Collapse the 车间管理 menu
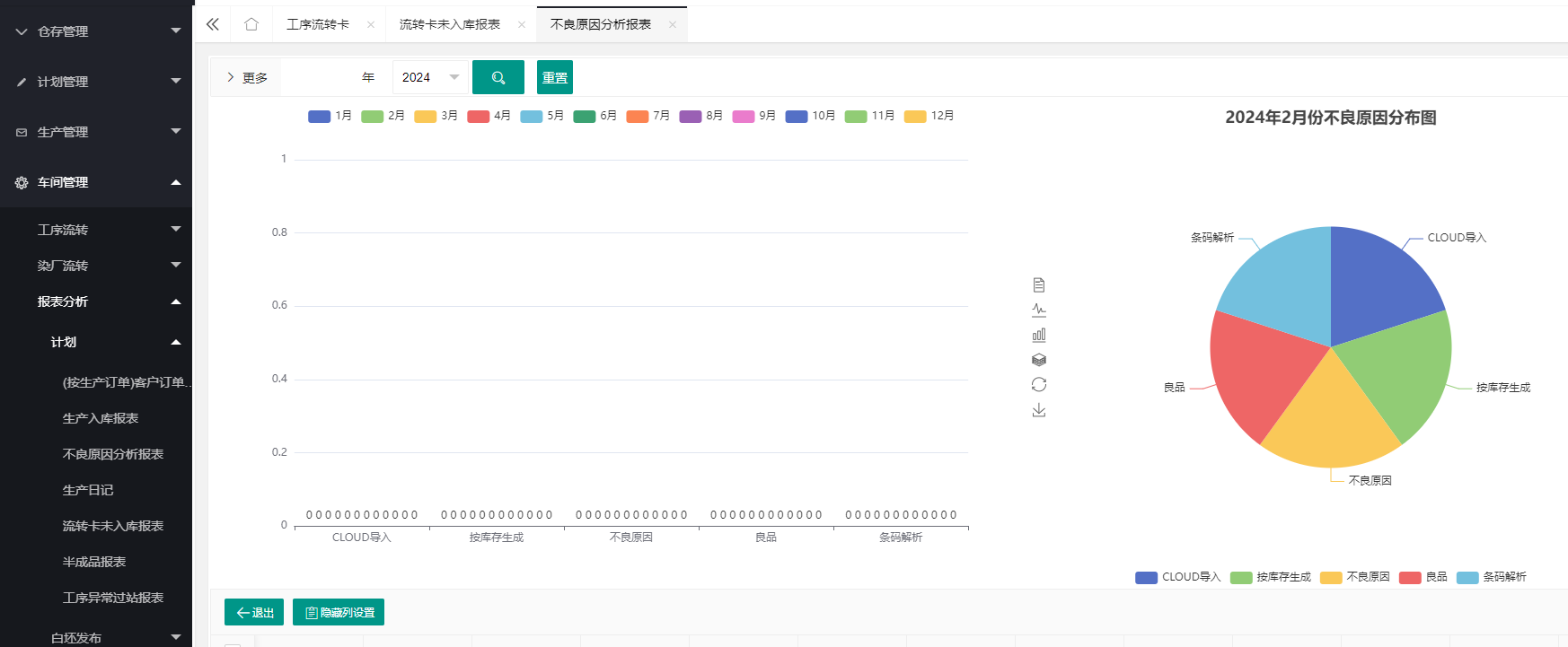Image resolution: width=1568 pixels, height=647 pixels. point(96,182)
